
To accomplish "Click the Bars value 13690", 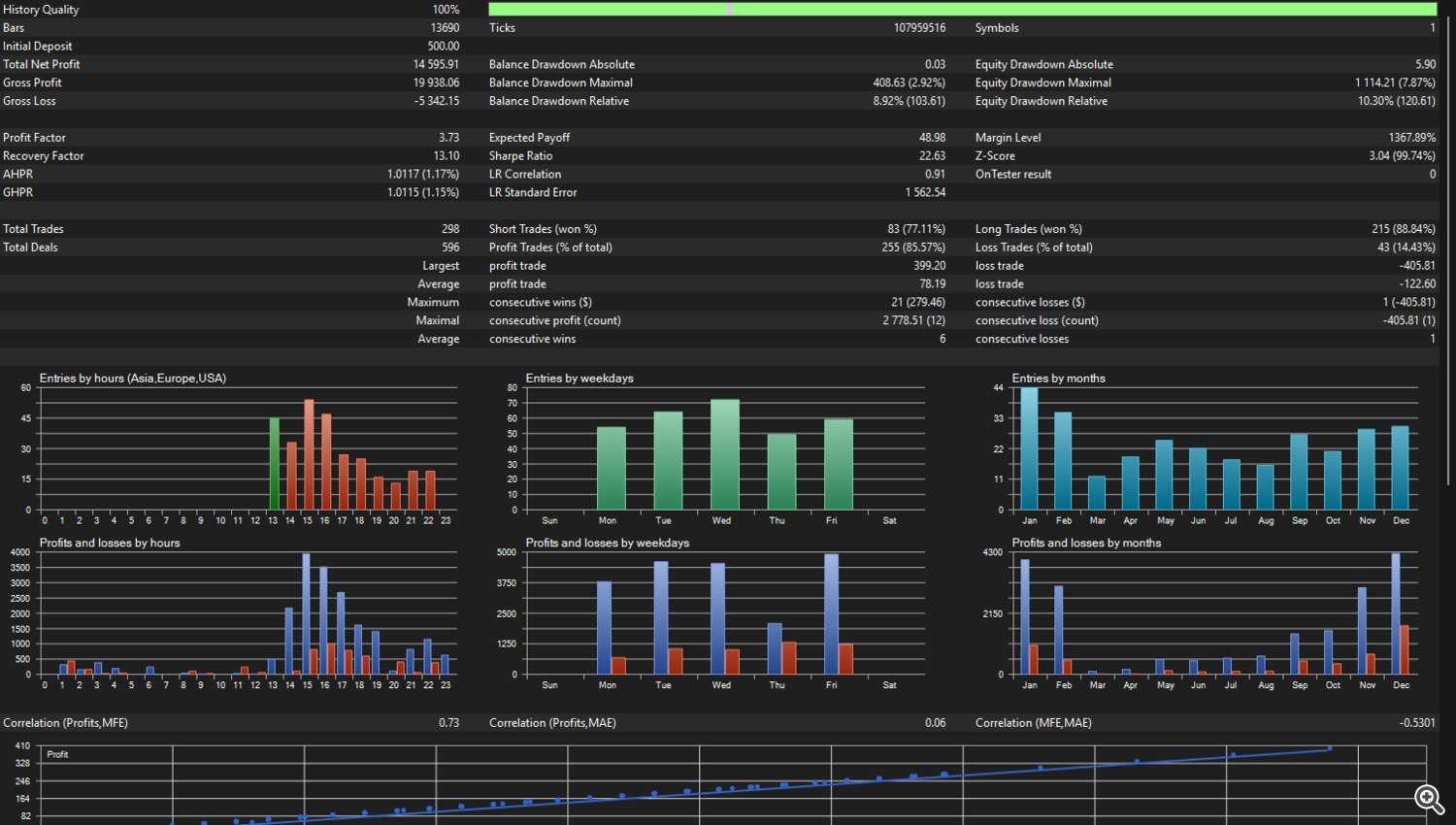I will click(x=446, y=28).
